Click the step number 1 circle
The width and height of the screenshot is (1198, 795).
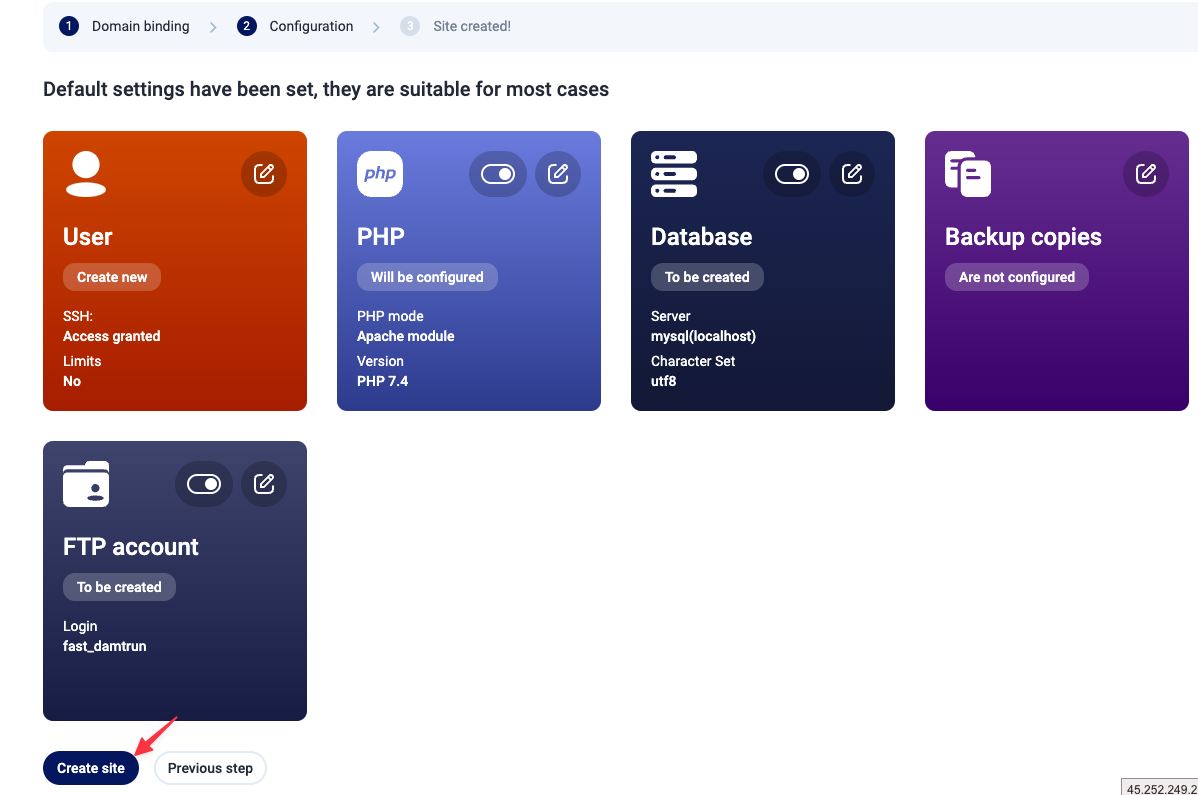pos(69,26)
